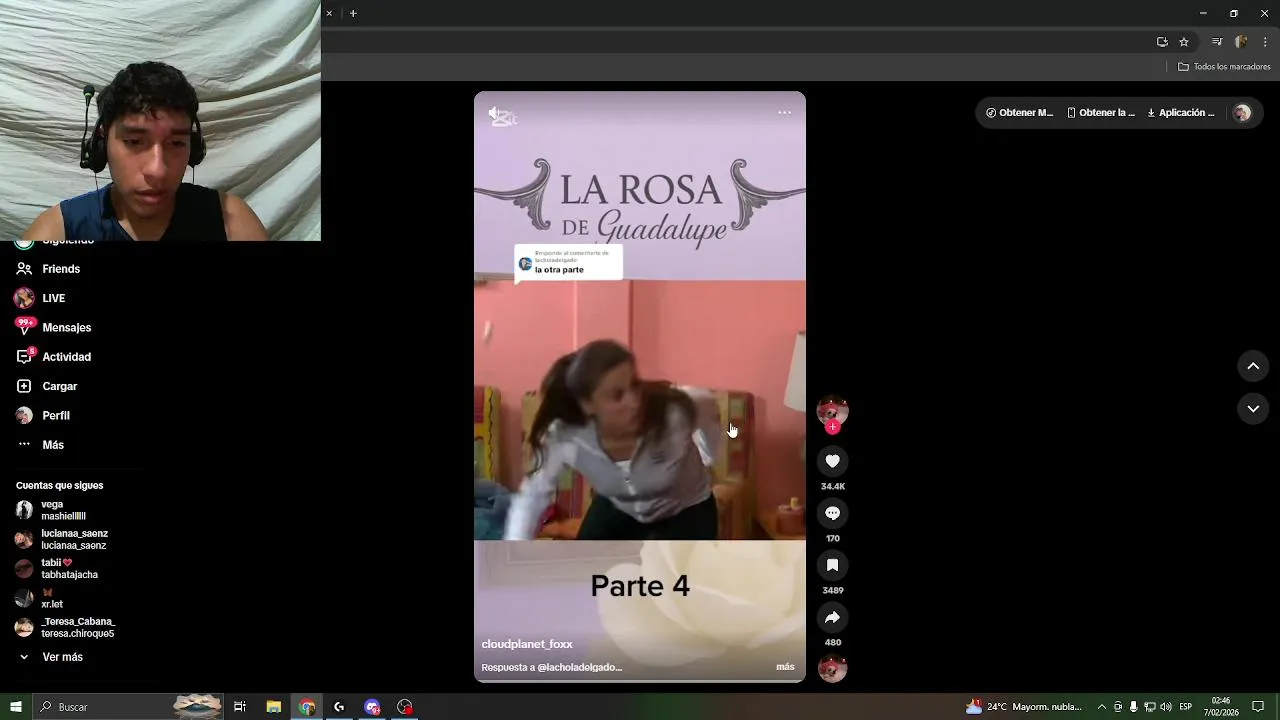Open the @lacholadelgado mention in caption

579,667
